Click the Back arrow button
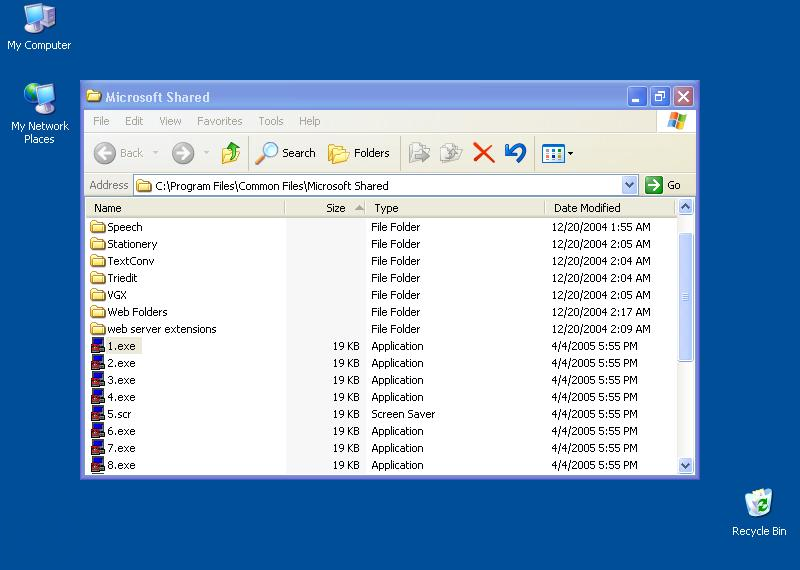Screen dimensions: 800x570 (105, 153)
